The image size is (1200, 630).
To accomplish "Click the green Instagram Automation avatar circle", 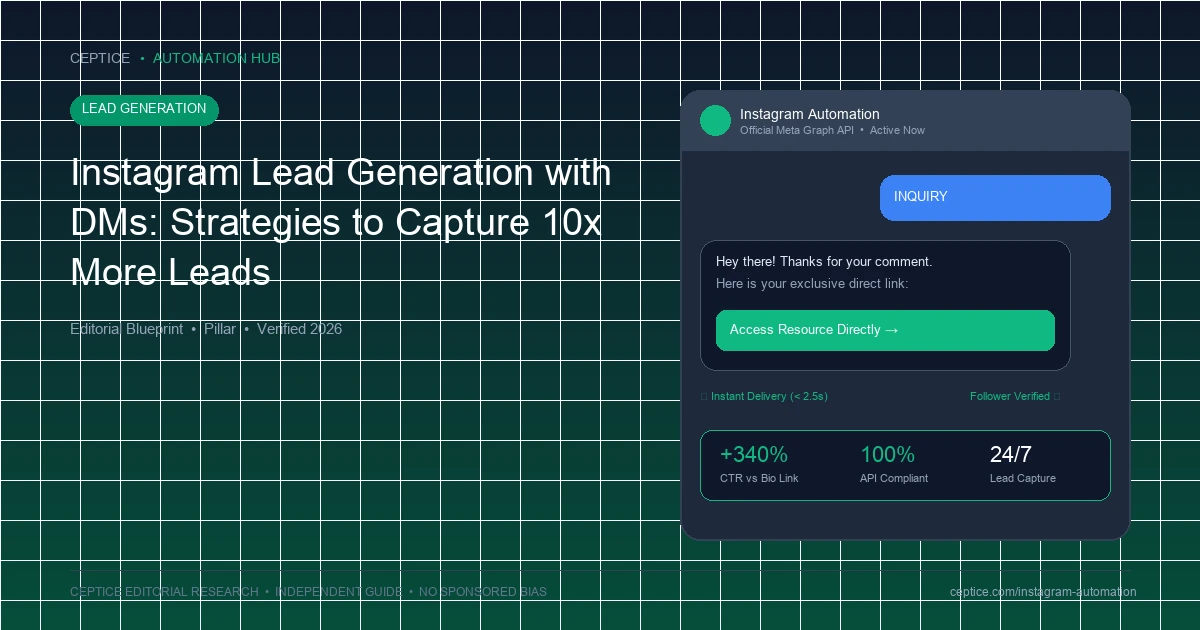I will coord(715,121).
